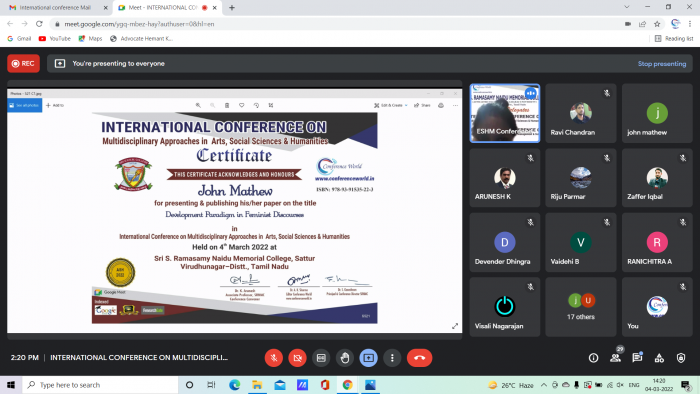The width and height of the screenshot is (700, 394).
Task: Click the Windows search box
Action: pyautogui.click(x=100, y=385)
